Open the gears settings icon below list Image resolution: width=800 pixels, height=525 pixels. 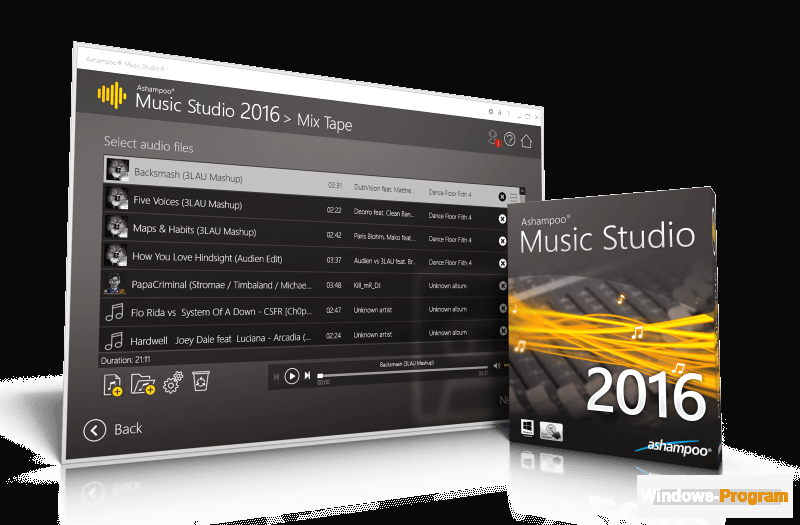pyautogui.click(x=172, y=382)
